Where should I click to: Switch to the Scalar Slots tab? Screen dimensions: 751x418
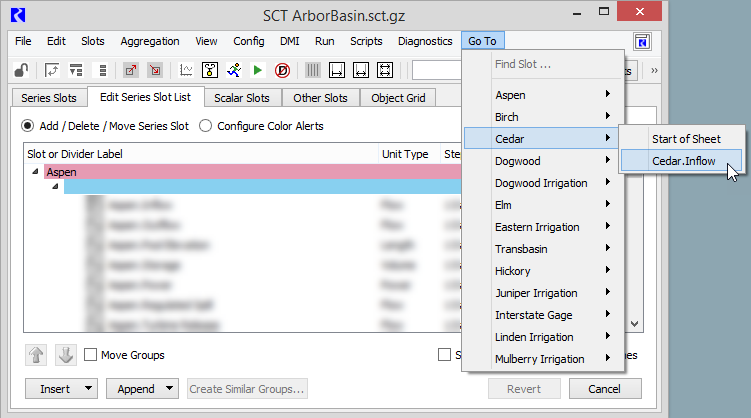click(243, 98)
